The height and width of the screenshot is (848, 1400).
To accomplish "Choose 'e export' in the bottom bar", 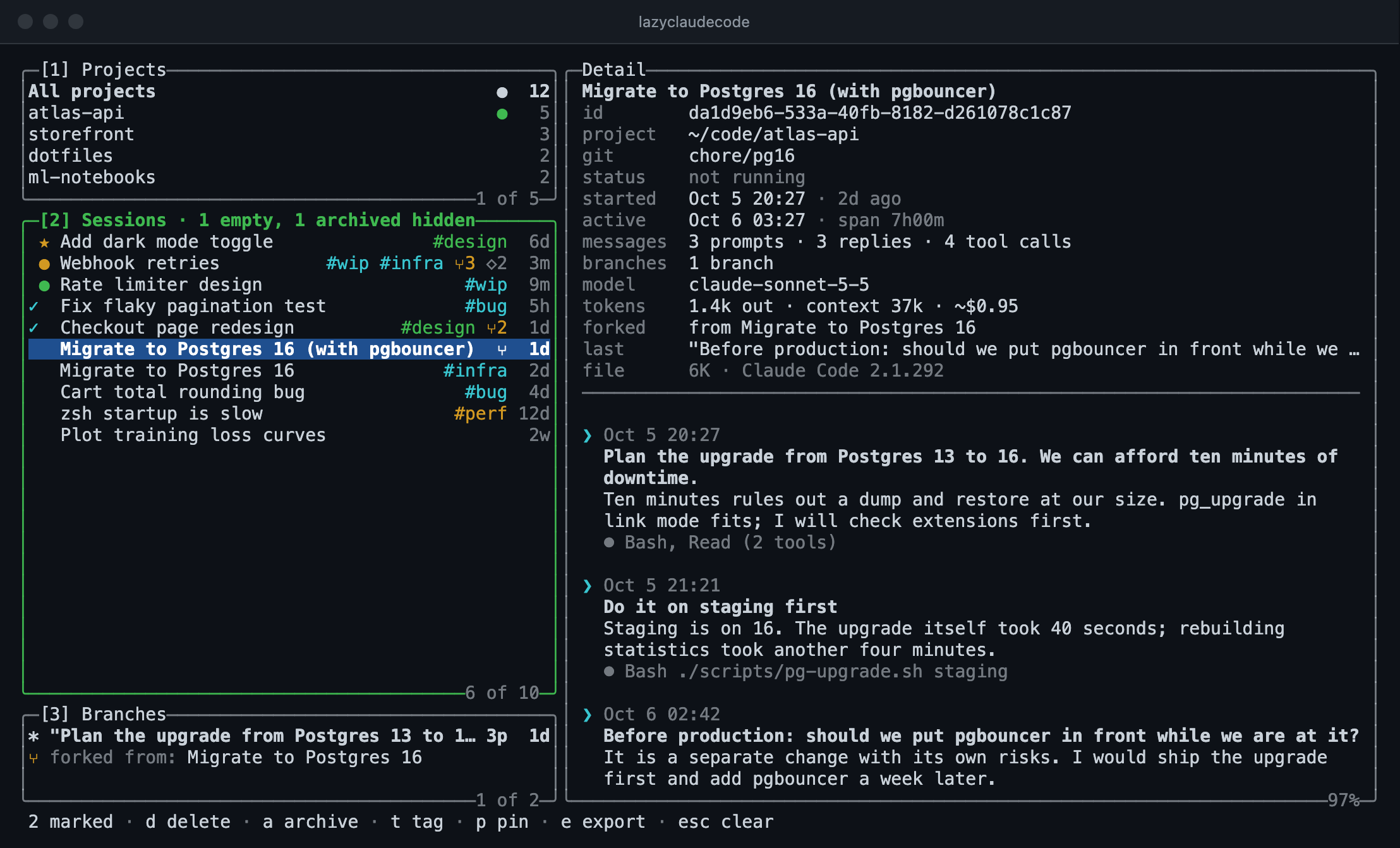I will (x=603, y=821).
